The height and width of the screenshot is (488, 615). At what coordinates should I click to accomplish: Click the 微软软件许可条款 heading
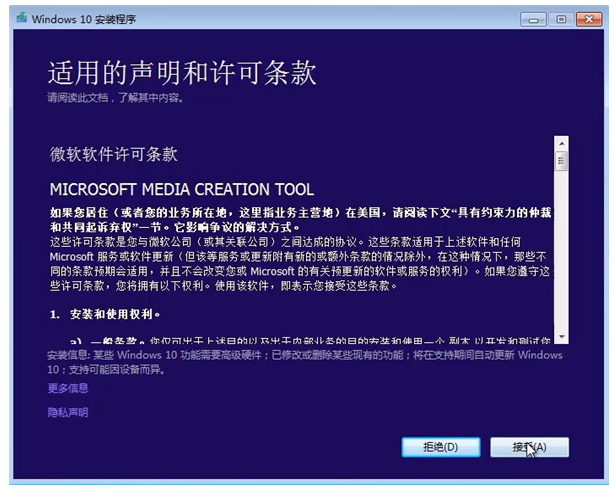(114, 155)
